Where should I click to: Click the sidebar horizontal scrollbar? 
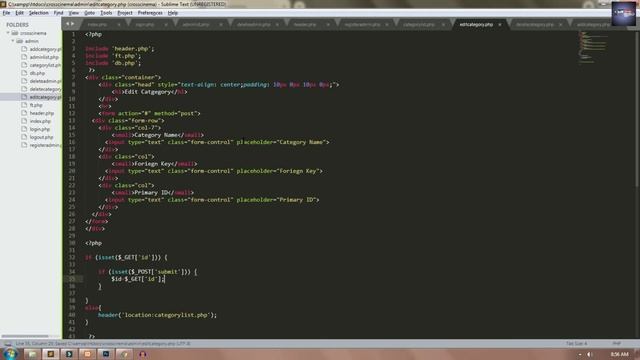point(25,336)
